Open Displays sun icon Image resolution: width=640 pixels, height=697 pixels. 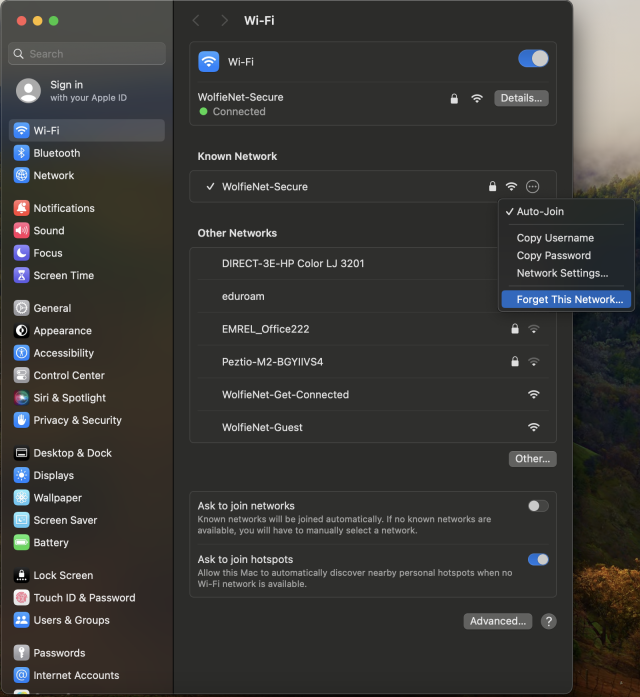click(x=21, y=475)
